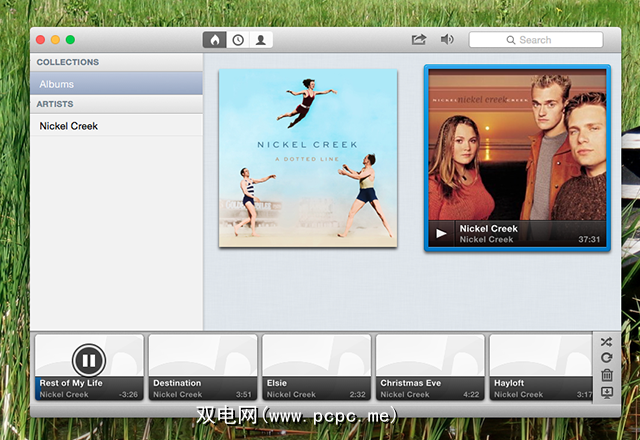Image resolution: width=640 pixels, height=440 pixels.
Task: Select the Destination track in the queue
Action: click(x=203, y=367)
